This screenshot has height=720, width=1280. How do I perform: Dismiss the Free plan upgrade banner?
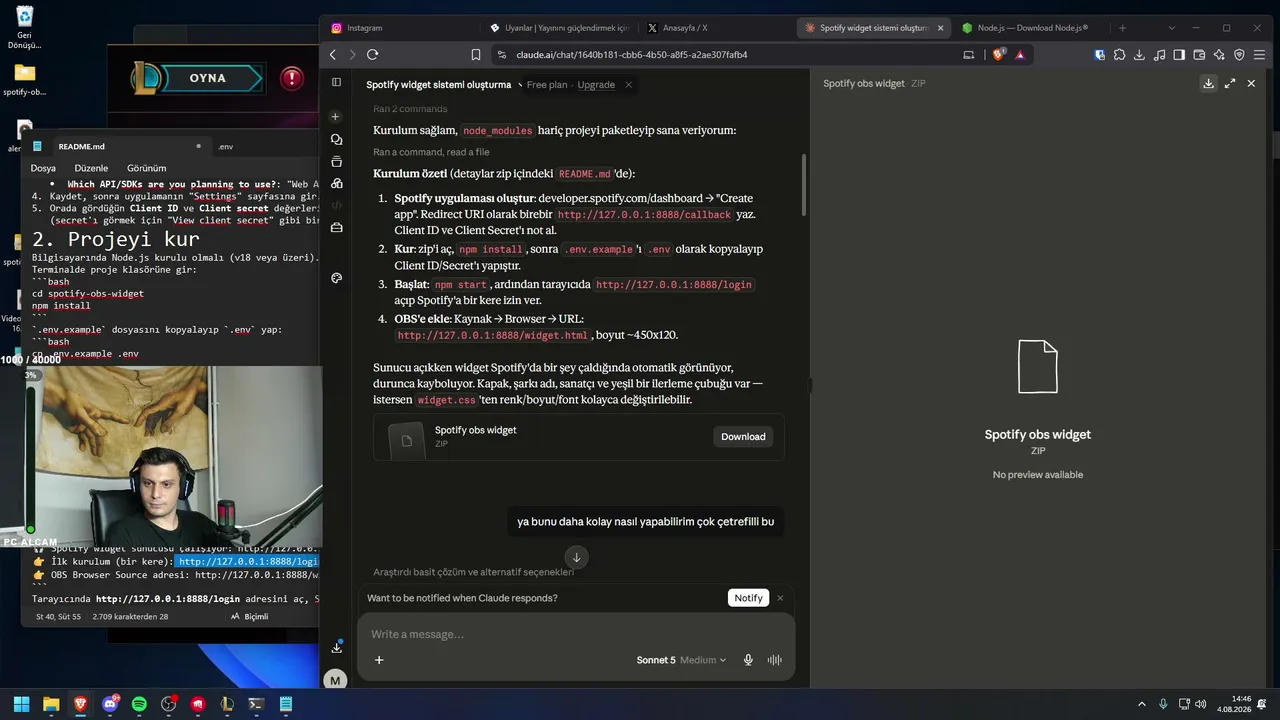[628, 85]
